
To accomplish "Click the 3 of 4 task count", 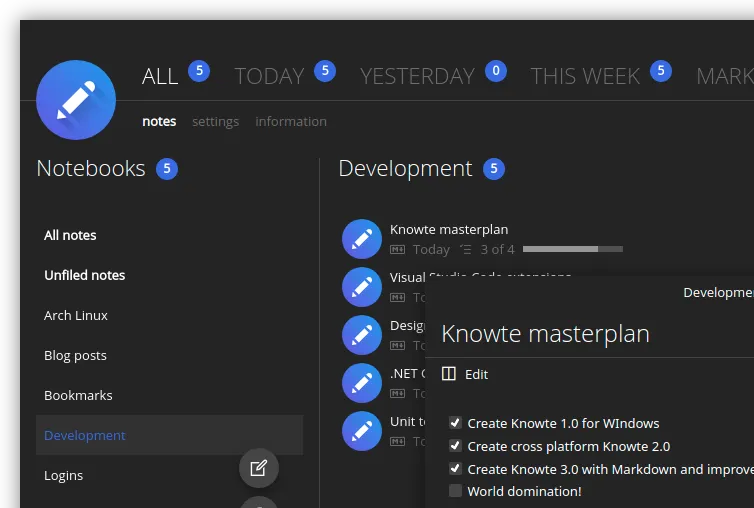I will click(497, 249).
